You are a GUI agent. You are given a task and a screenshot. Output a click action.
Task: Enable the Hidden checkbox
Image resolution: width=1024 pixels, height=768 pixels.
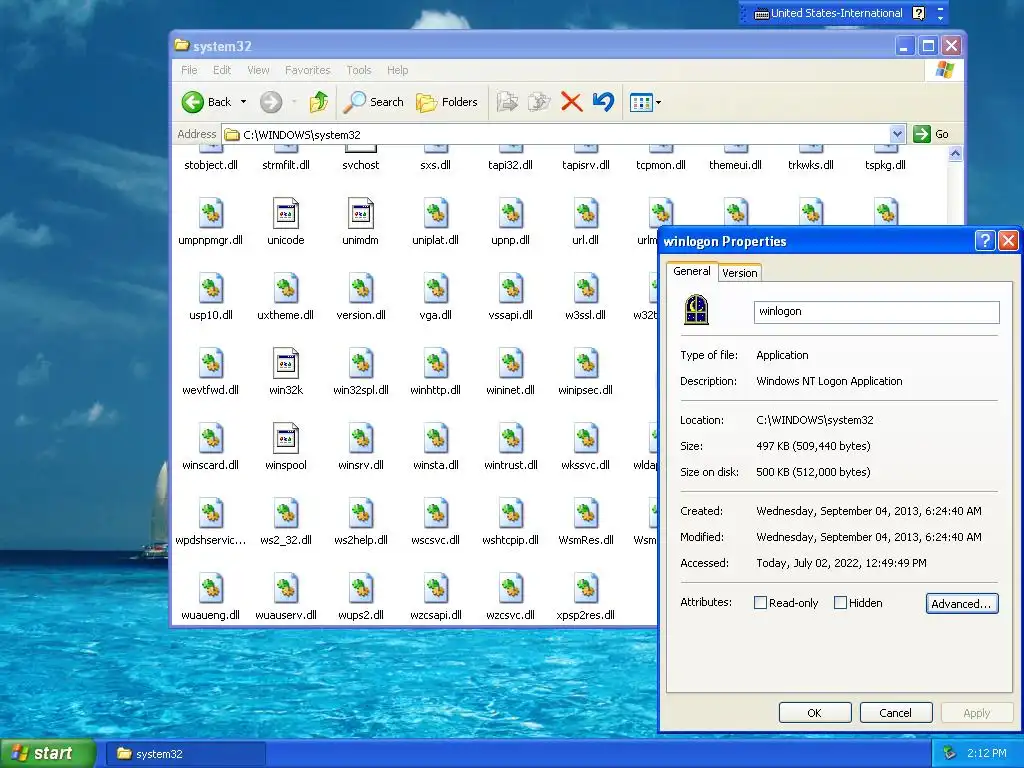[x=840, y=603]
